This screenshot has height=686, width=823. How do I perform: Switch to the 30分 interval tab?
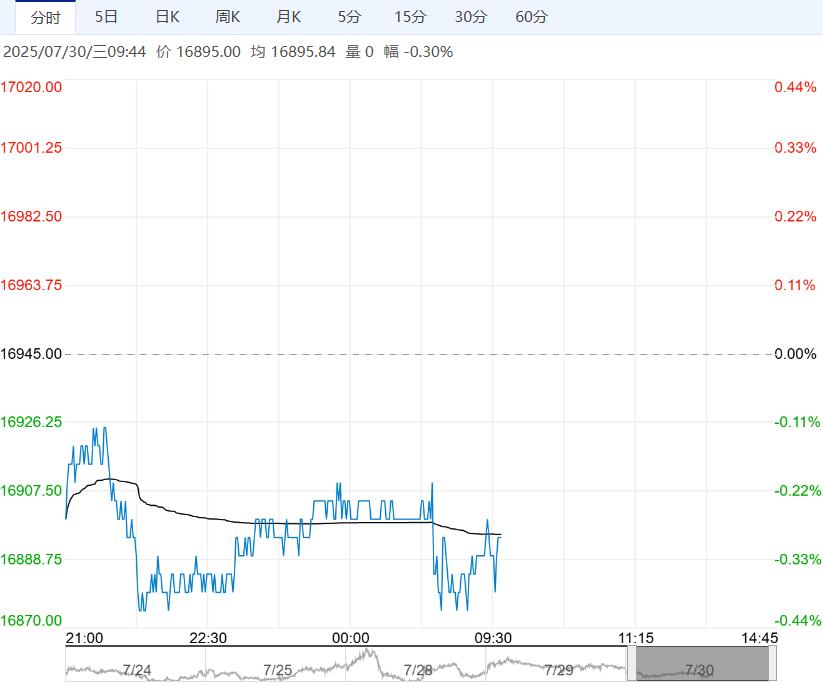[471, 17]
